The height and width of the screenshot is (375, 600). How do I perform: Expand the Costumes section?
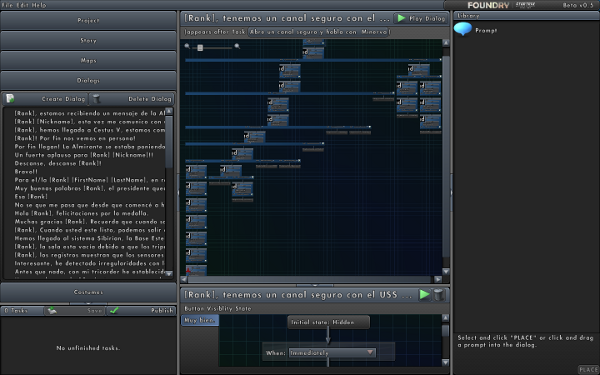tap(88, 292)
